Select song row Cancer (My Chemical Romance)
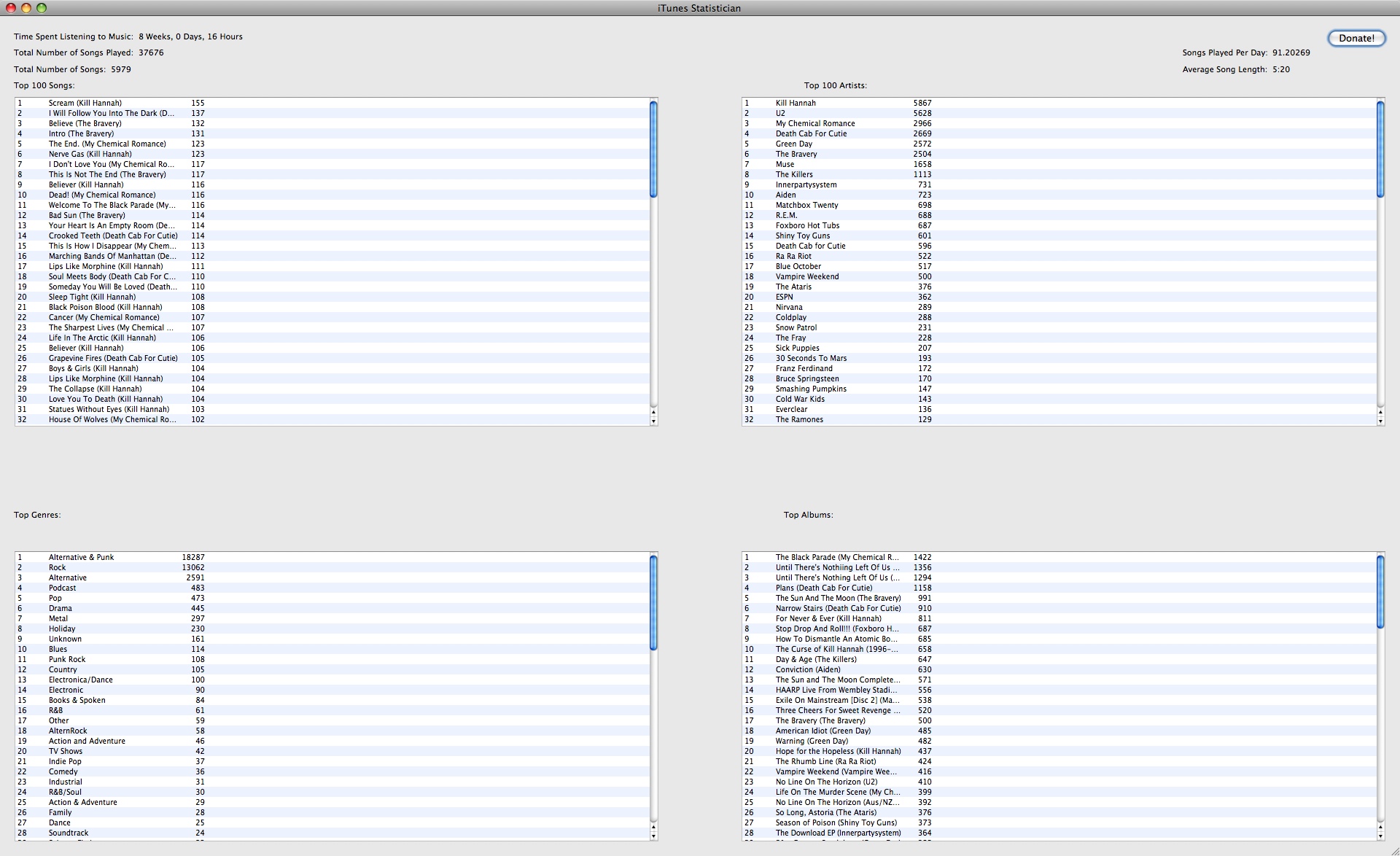Viewport: 1400px width, 856px height. click(332, 317)
